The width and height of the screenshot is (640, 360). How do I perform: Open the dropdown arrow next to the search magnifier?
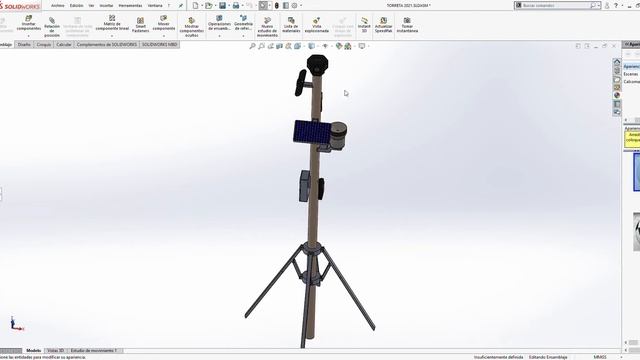pyautogui.click(x=598, y=6)
